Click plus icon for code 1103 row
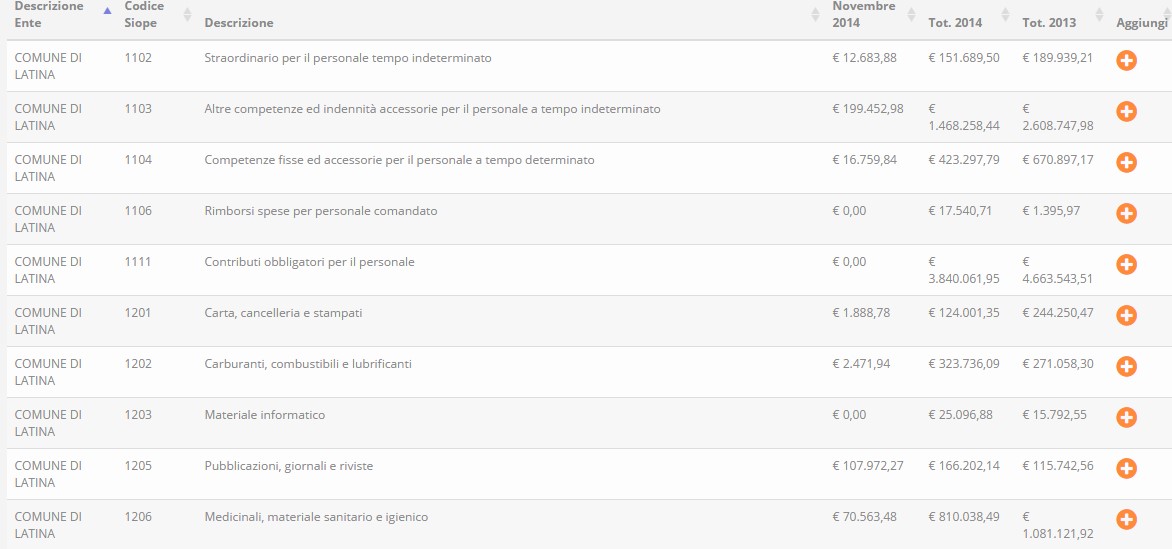Viewport: 1172px width, 549px height. [x=1126, y=111]
